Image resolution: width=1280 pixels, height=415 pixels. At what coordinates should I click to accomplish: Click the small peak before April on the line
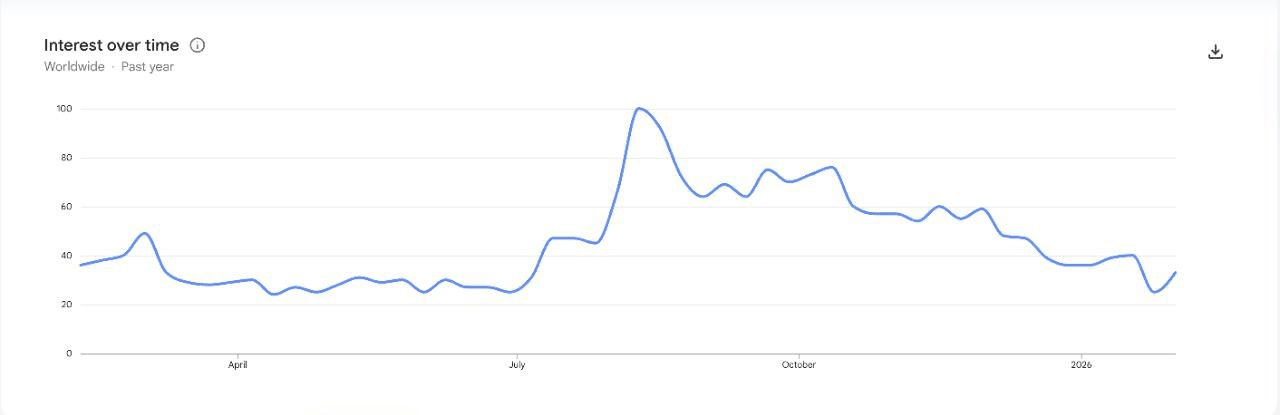[145, 233]
